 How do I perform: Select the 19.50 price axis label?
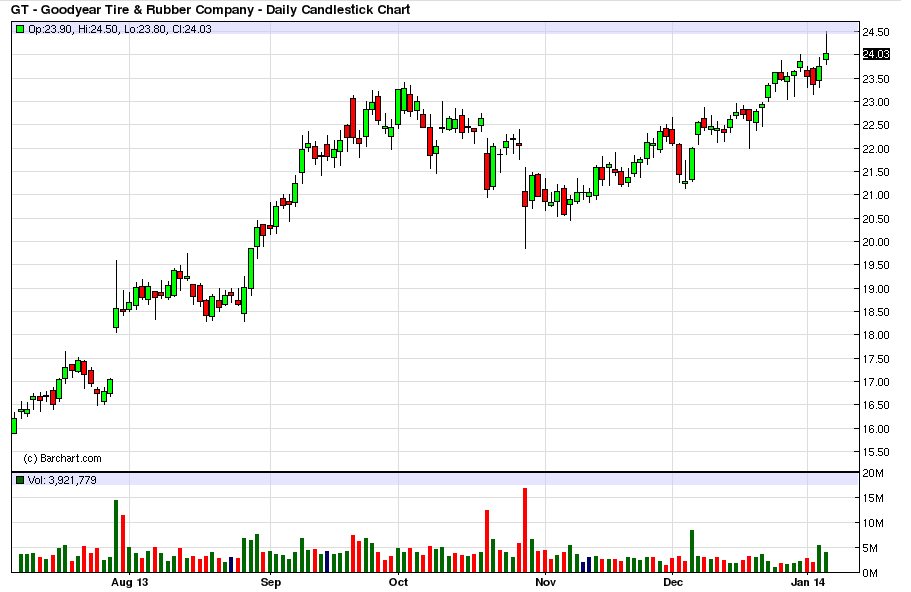click(x=876, y=265)
